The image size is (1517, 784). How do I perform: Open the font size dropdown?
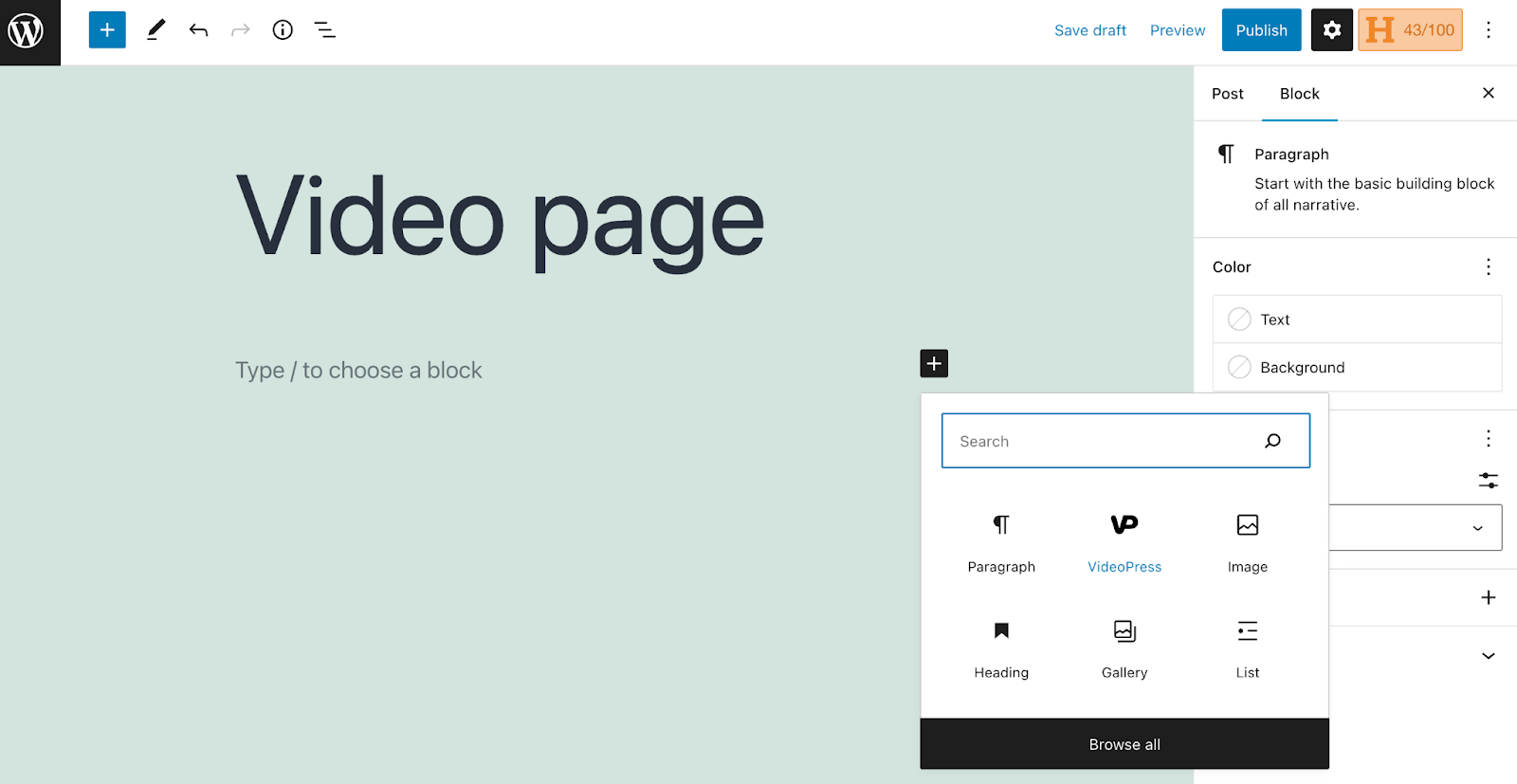[x=1416, y=528]
